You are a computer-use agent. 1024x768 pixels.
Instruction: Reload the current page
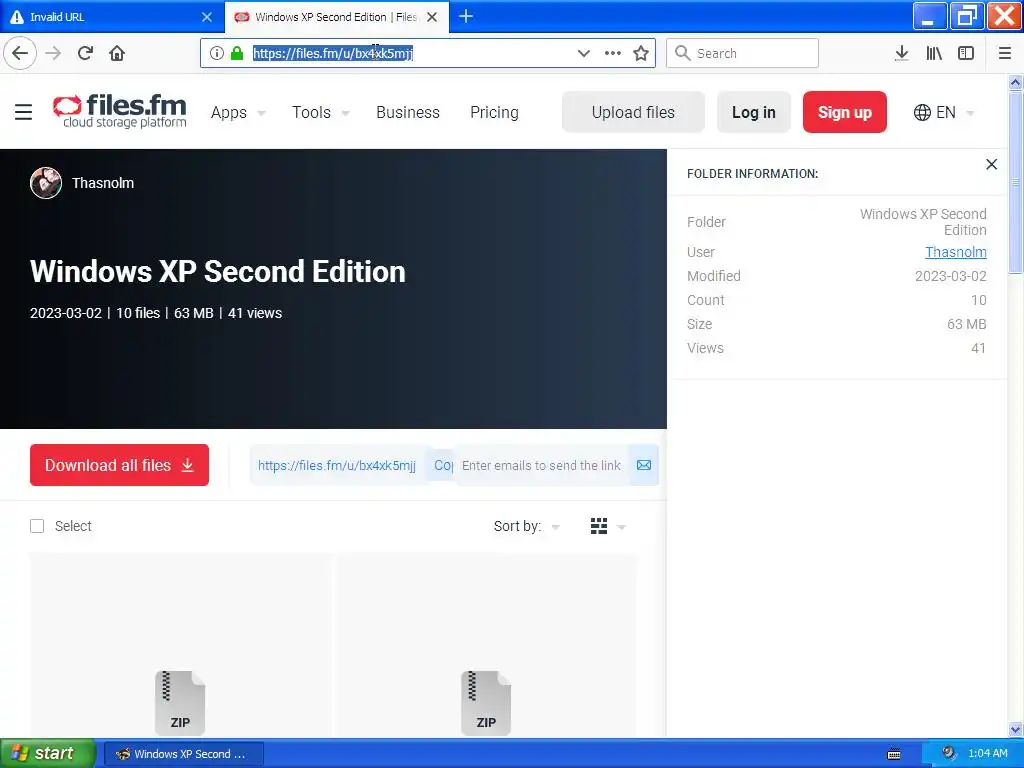(85, 53)
